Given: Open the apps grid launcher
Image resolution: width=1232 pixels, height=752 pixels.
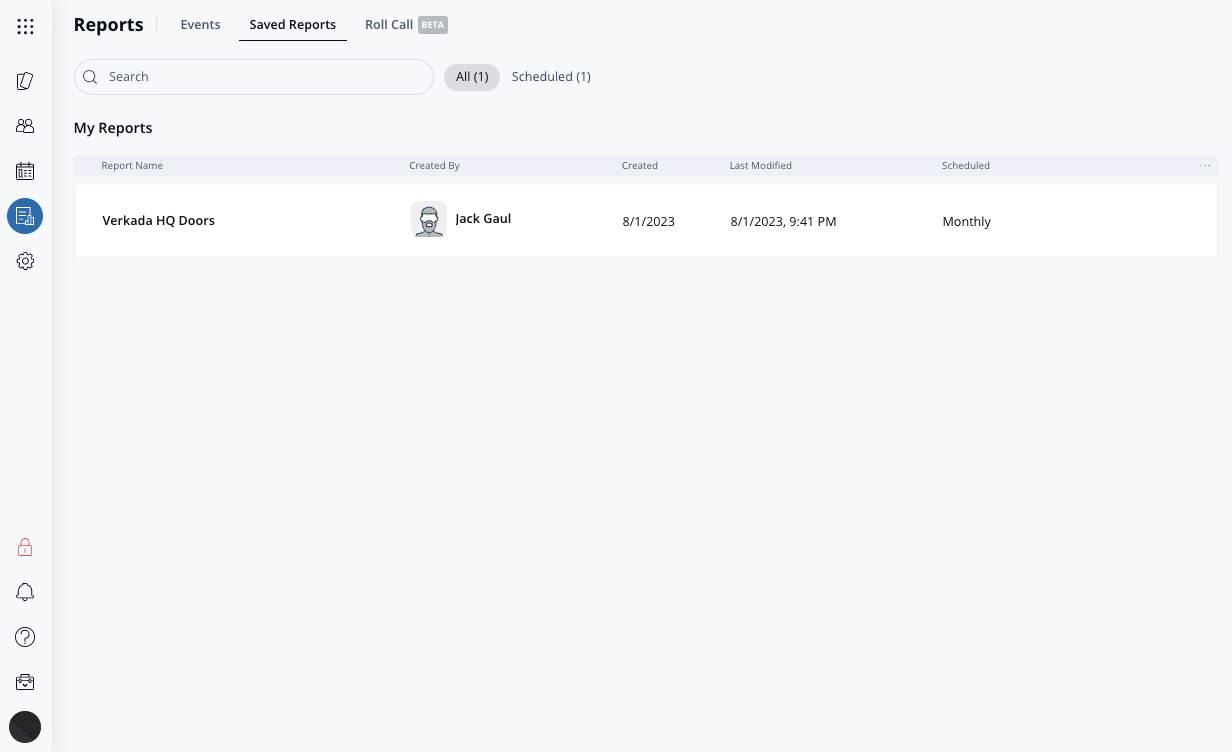Looking at the screenshot, I should (25, 27).
